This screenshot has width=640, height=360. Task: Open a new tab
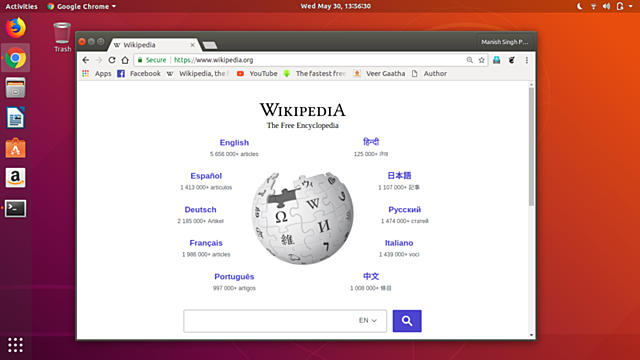(x=210, y=45)
